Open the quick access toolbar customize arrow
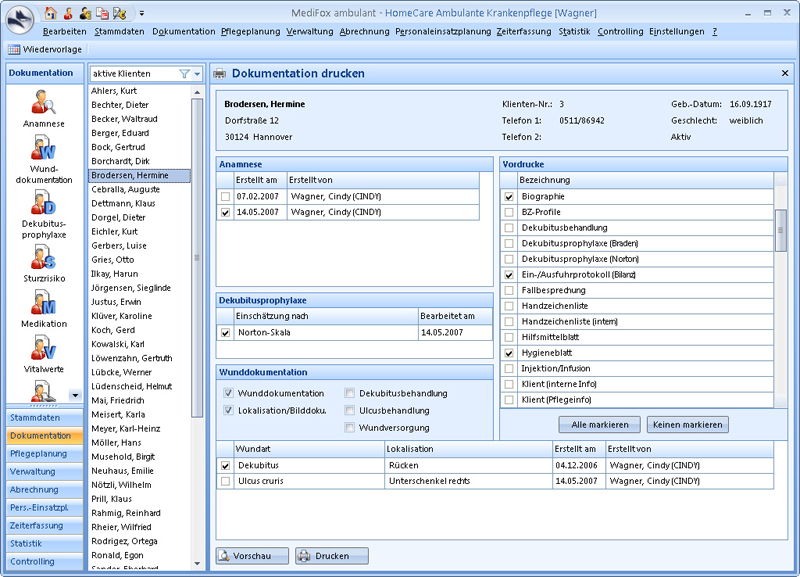 pyautogui.click(x=142, y=14)
